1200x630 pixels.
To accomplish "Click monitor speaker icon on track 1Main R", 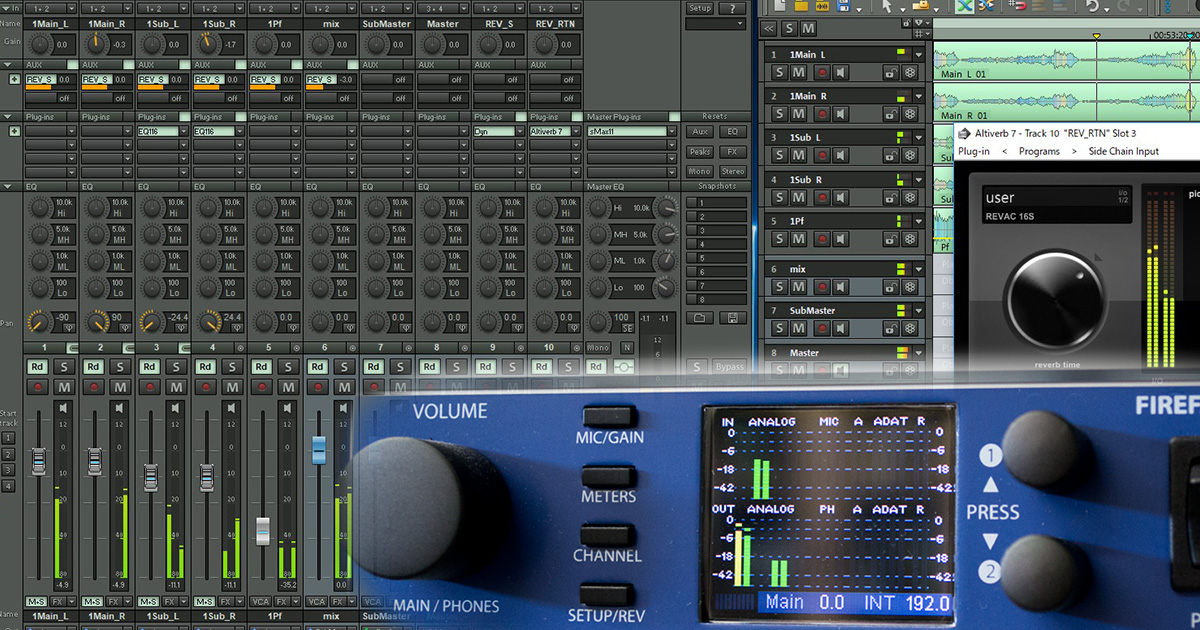I will [x=842, y=114].
